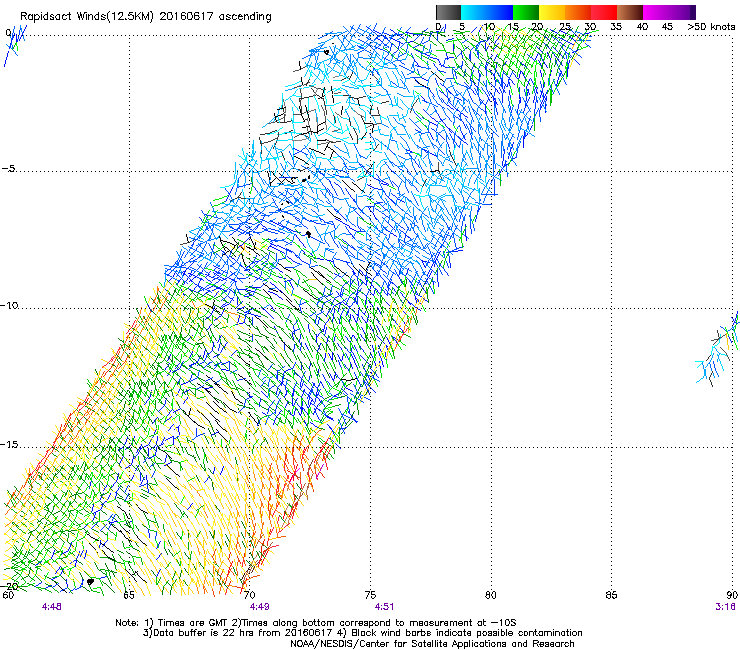Click the purple time label '4:49'

[x=260, y=607]
